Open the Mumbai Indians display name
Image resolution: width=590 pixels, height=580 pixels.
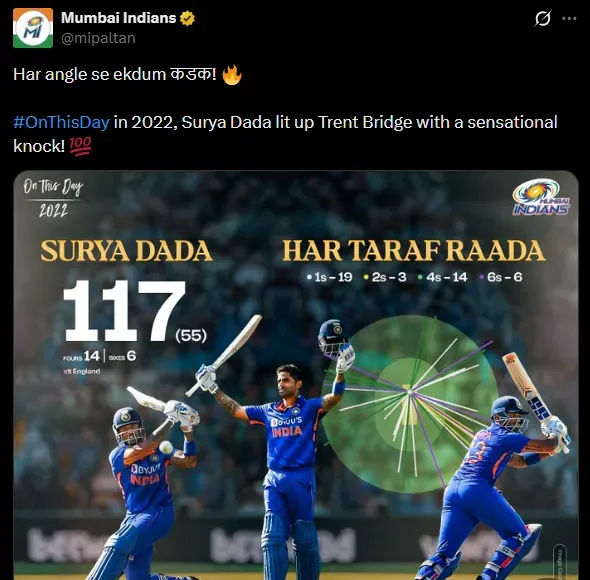119,18
